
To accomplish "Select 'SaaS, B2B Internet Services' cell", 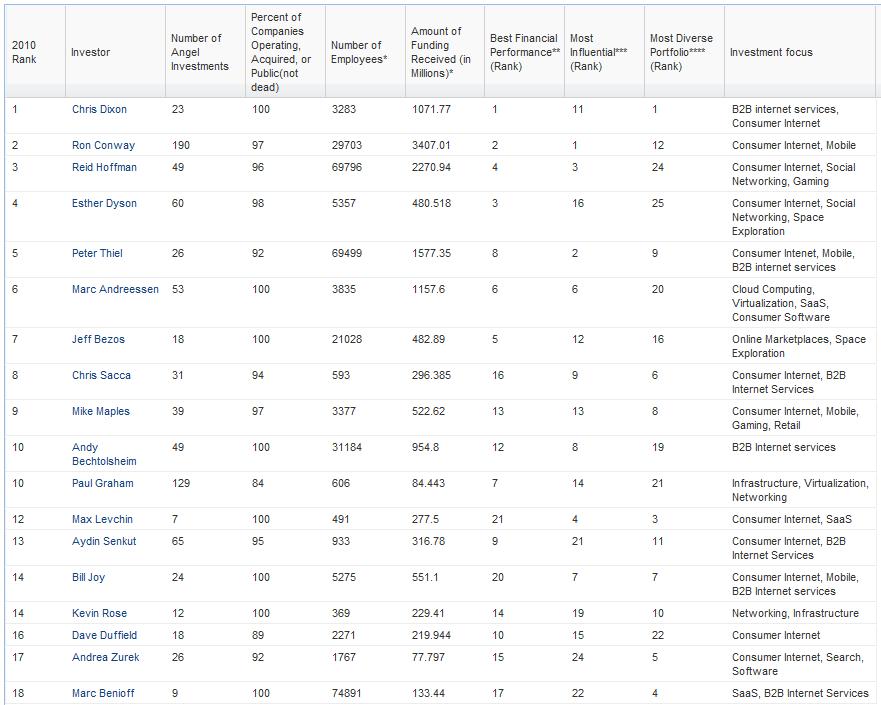I will coord(800,693).
